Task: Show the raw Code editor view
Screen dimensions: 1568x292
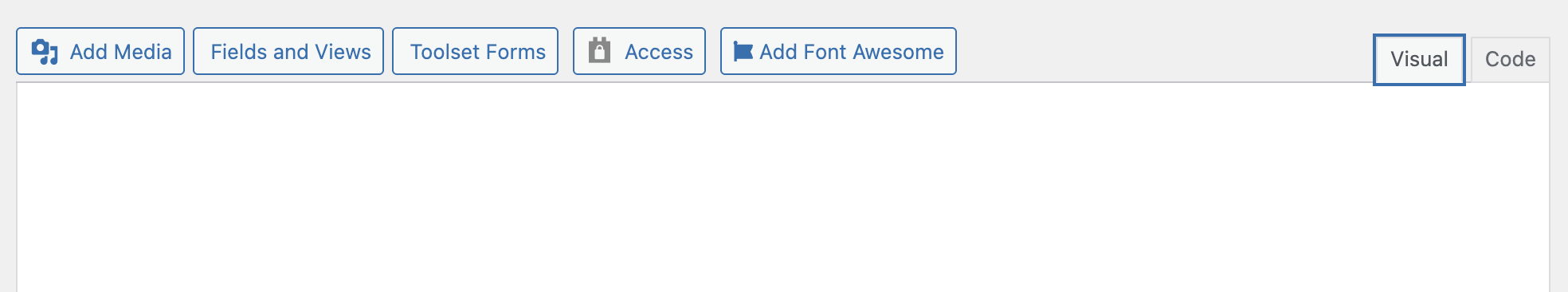Action: point(1510,59)
